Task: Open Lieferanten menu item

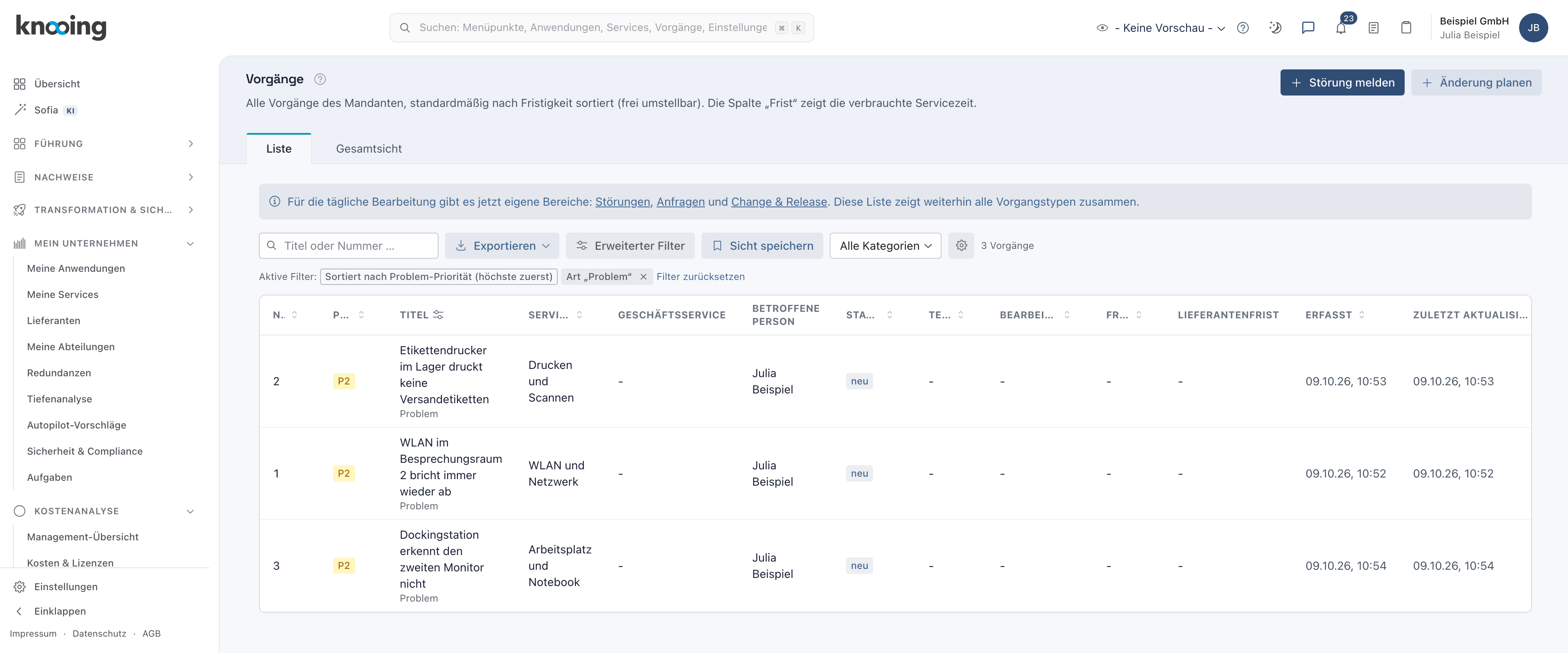Action: click(53, 321)
